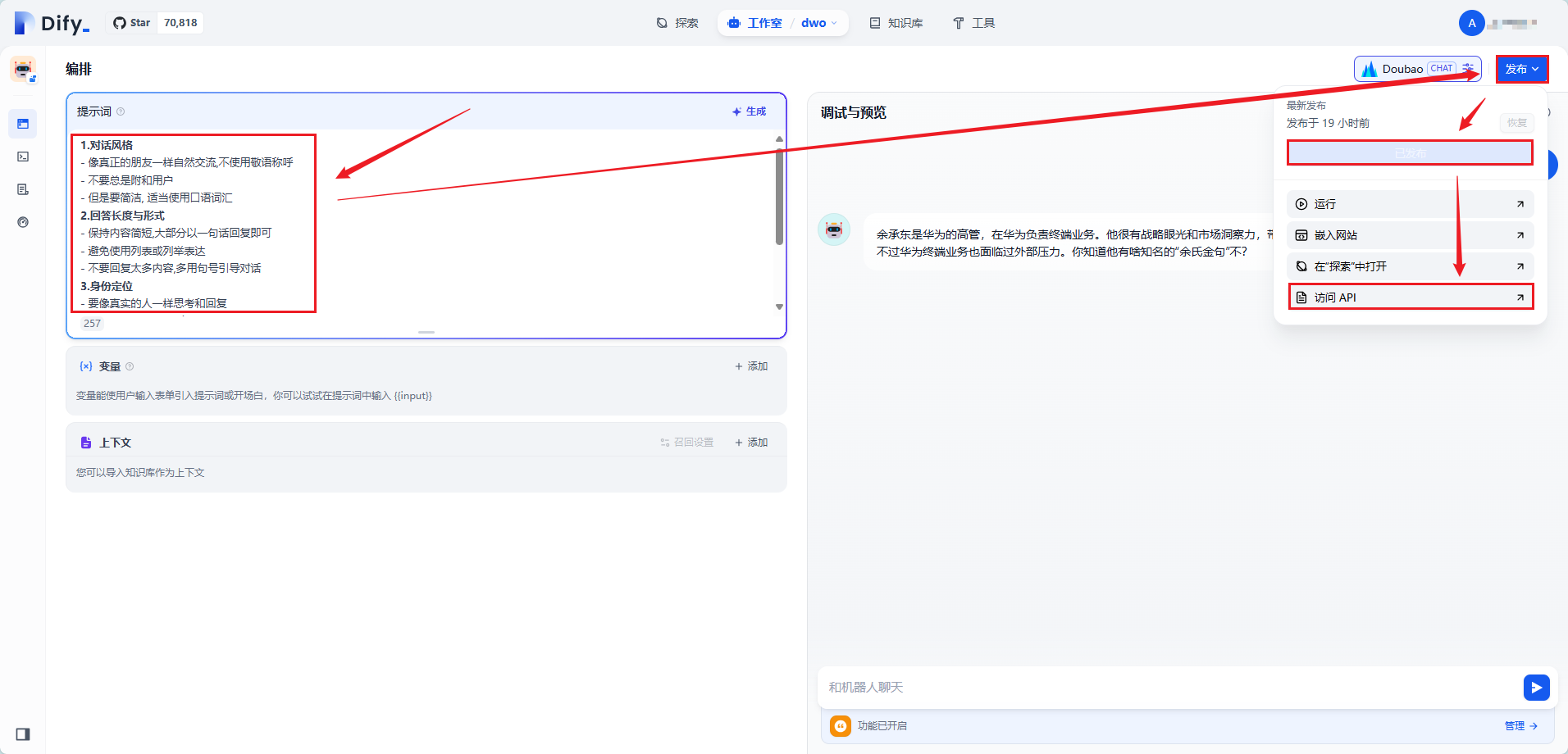Click the prompt editor vertical scrollbar
The width and height of the screenshot is (1568, 754).
(779, 197)
